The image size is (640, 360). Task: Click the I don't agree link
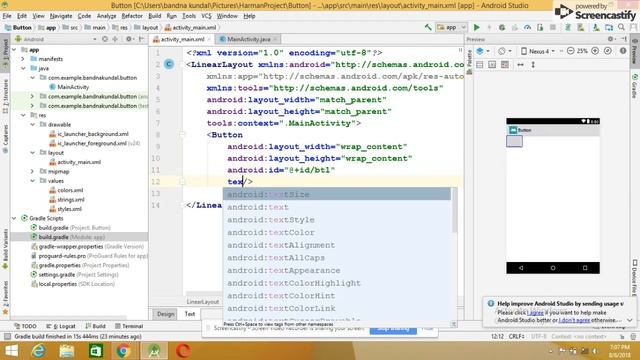pyautogui.click(x=574, y=320)
